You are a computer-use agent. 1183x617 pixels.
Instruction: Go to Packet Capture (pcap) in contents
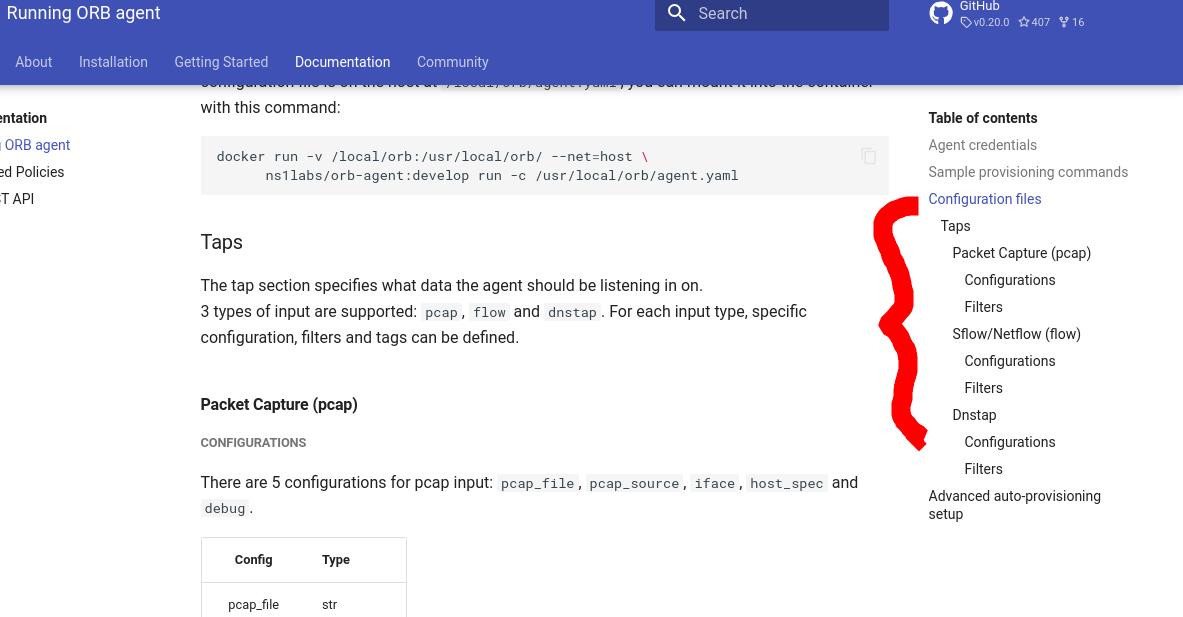click(x=1022, y=253)
